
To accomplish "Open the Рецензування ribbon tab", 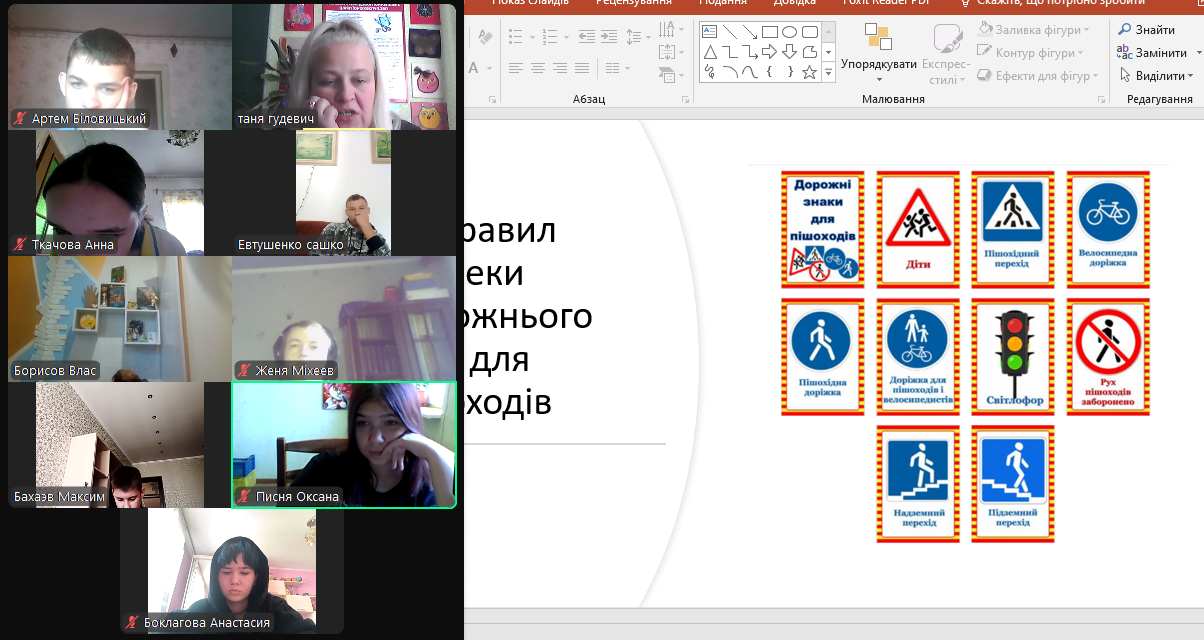I will coord(634,3).
